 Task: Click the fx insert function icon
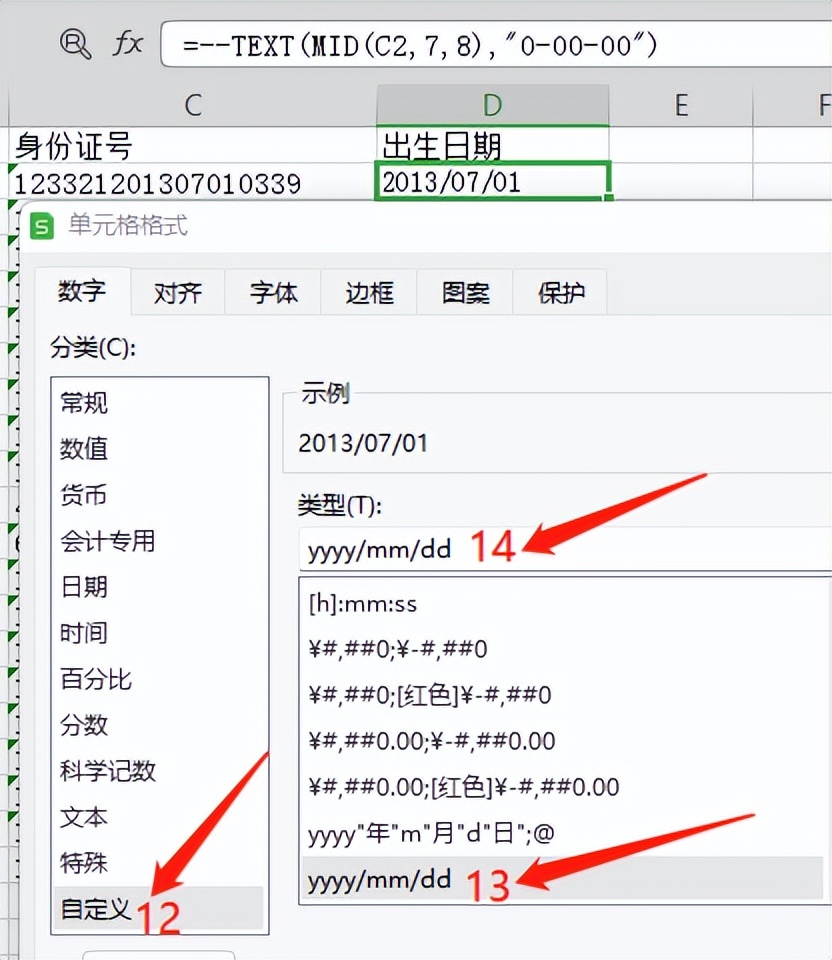(x=128, y=44)
